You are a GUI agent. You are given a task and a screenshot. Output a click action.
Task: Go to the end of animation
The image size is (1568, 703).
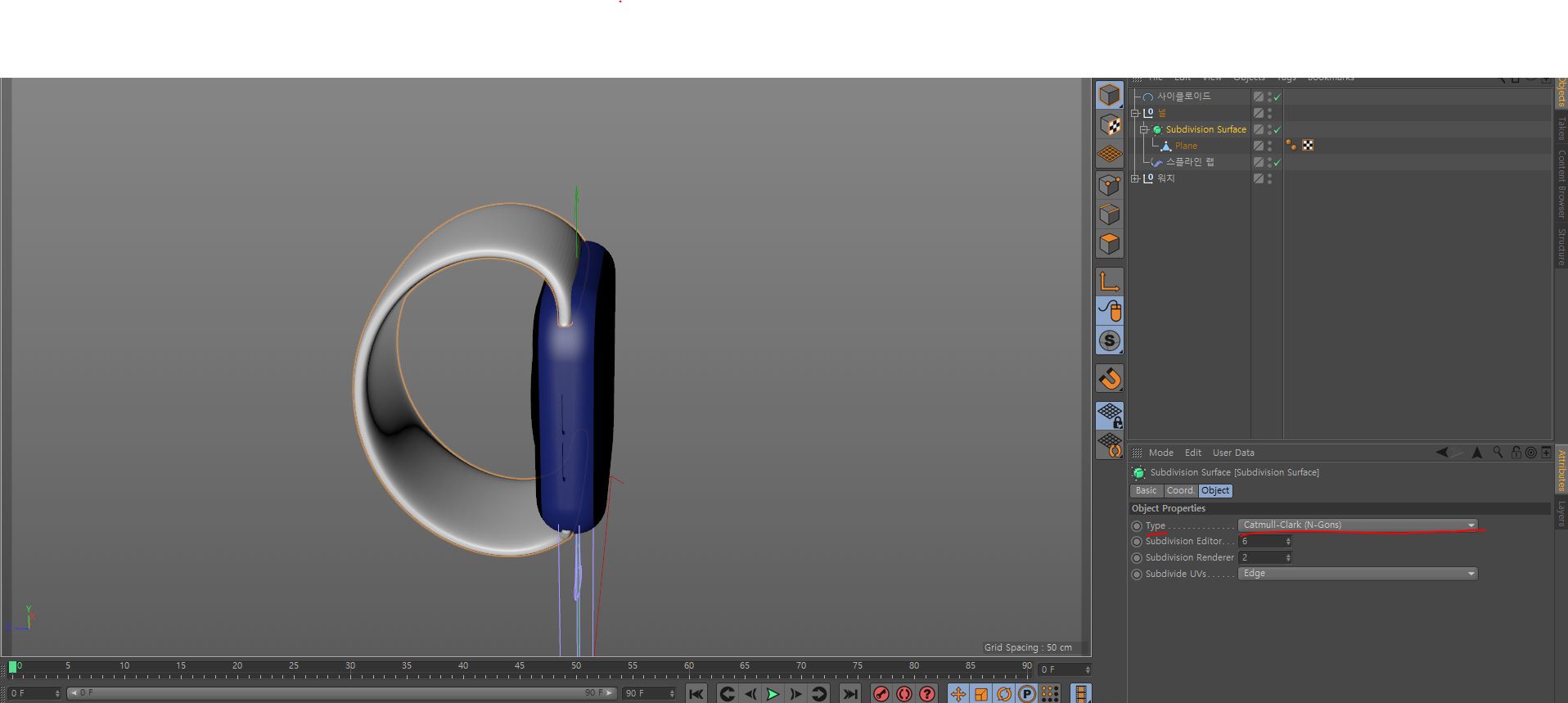(850, 694)
